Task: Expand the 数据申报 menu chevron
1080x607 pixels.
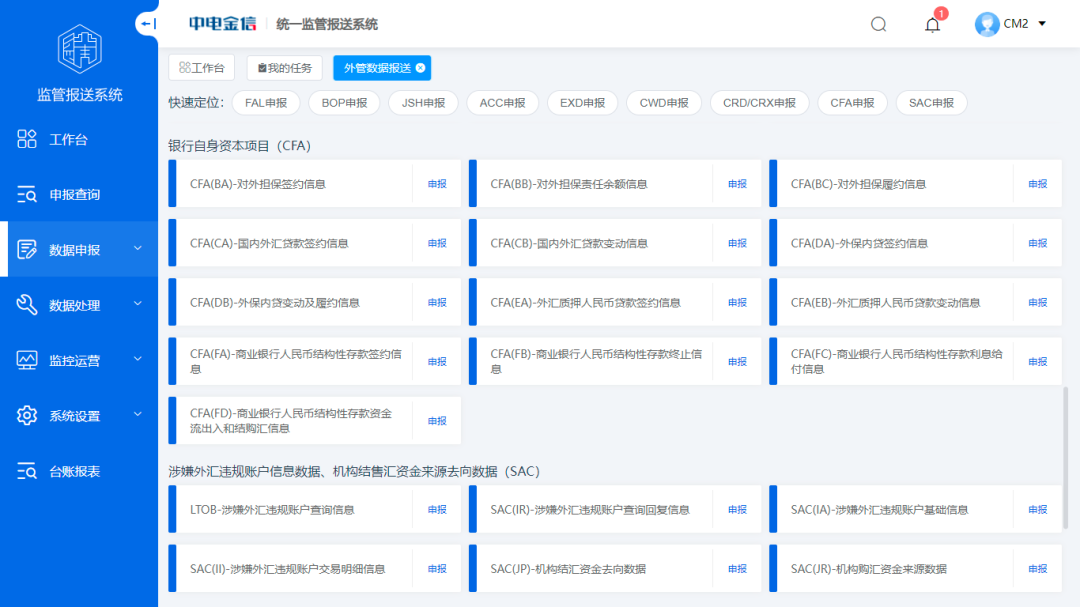Action: point(138,249)
